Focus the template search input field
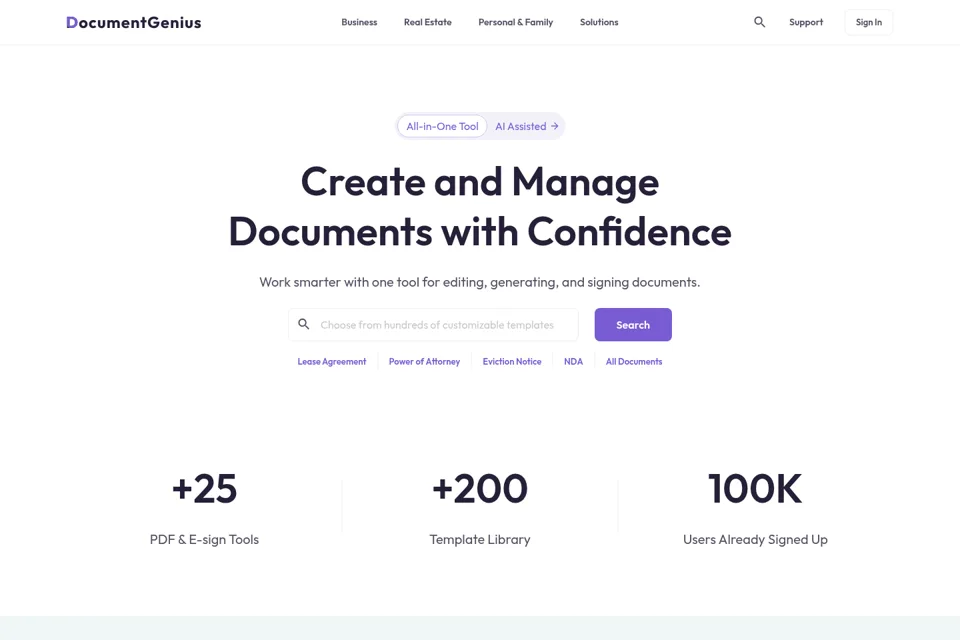960x640 pixels. pyautogui.click(x=433, y=325)
